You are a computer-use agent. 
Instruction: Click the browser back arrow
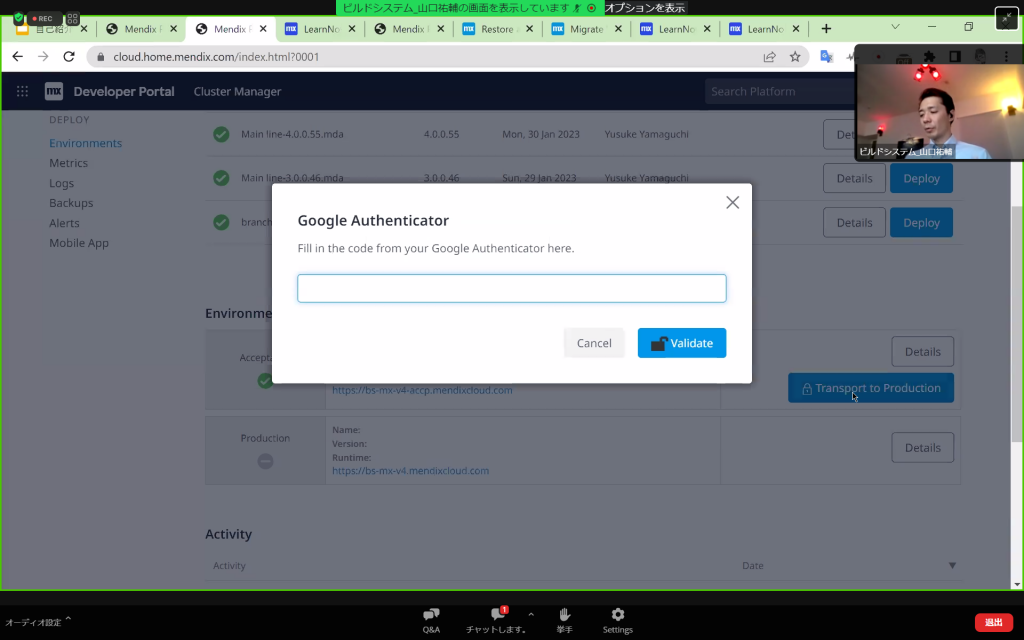18,57
